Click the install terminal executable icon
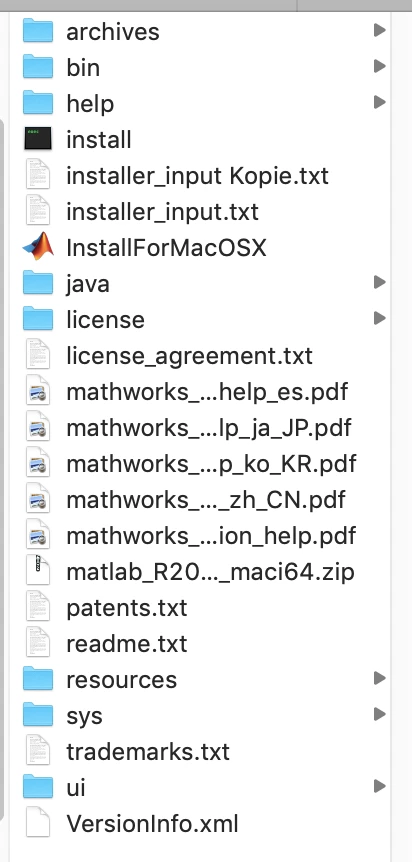 [x=38, y=139]
